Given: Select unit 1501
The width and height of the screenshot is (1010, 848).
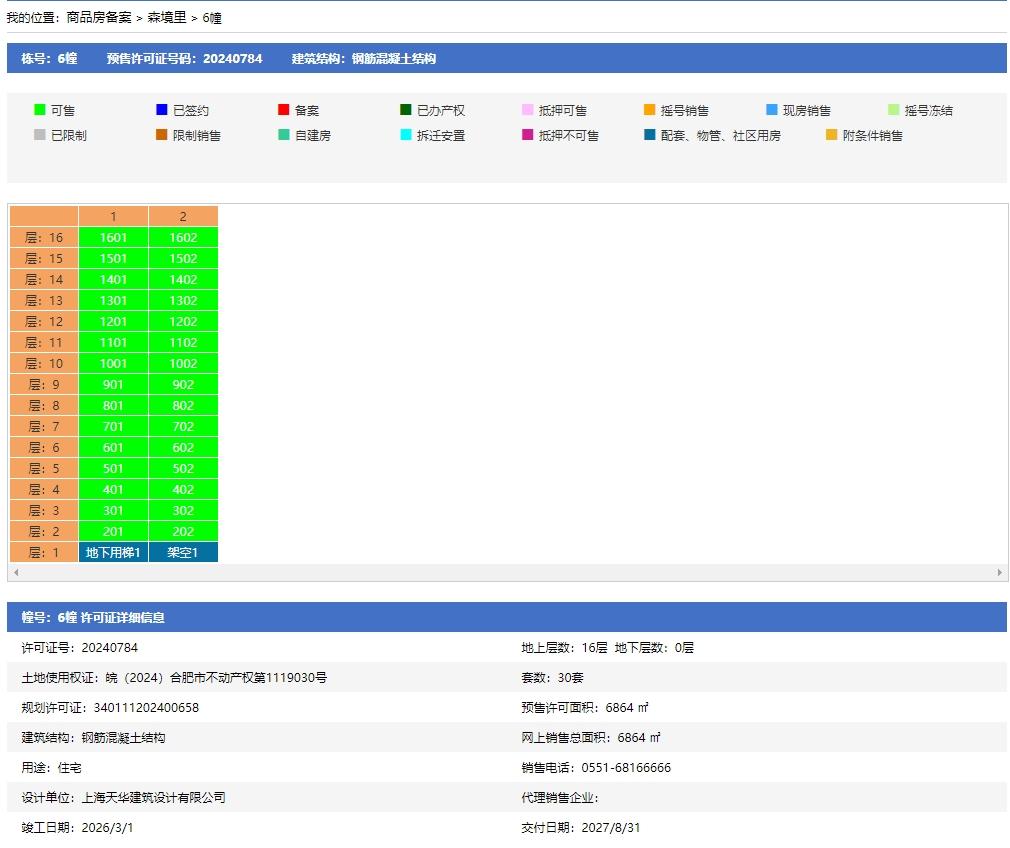Looking at the screenshot, I should (x=113, y=258).
